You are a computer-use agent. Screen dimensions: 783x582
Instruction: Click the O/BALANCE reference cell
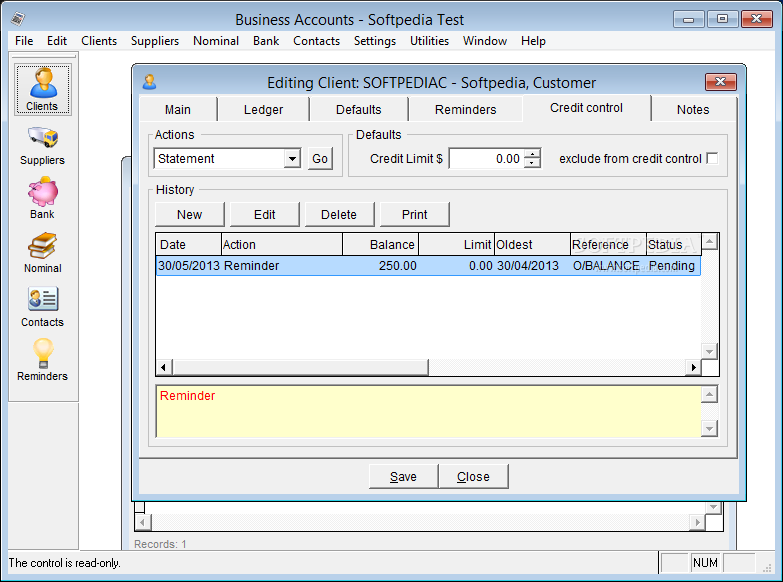point(606,265)
